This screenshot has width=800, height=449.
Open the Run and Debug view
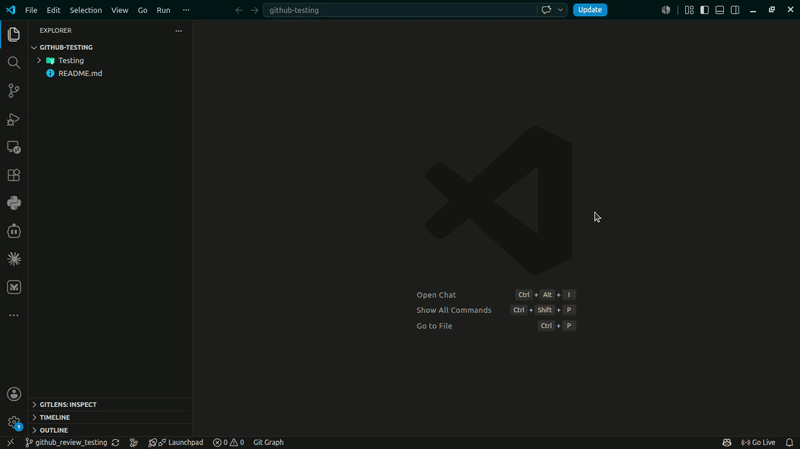[14, 119]
